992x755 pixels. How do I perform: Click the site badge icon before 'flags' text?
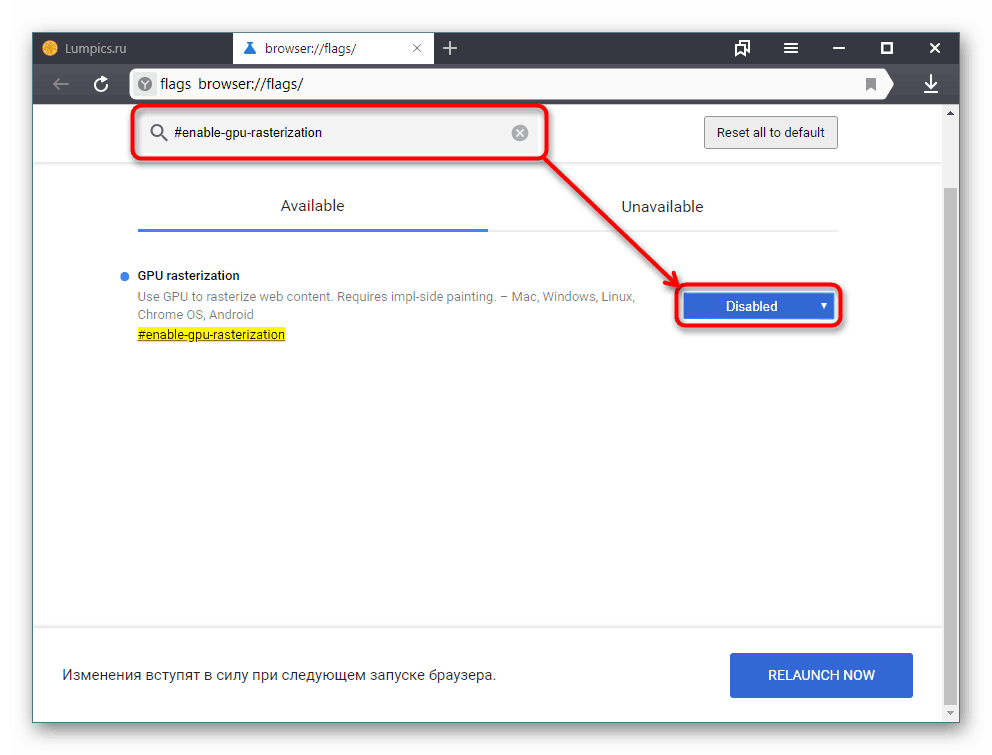pyautogui.click(x=146, y=84)
